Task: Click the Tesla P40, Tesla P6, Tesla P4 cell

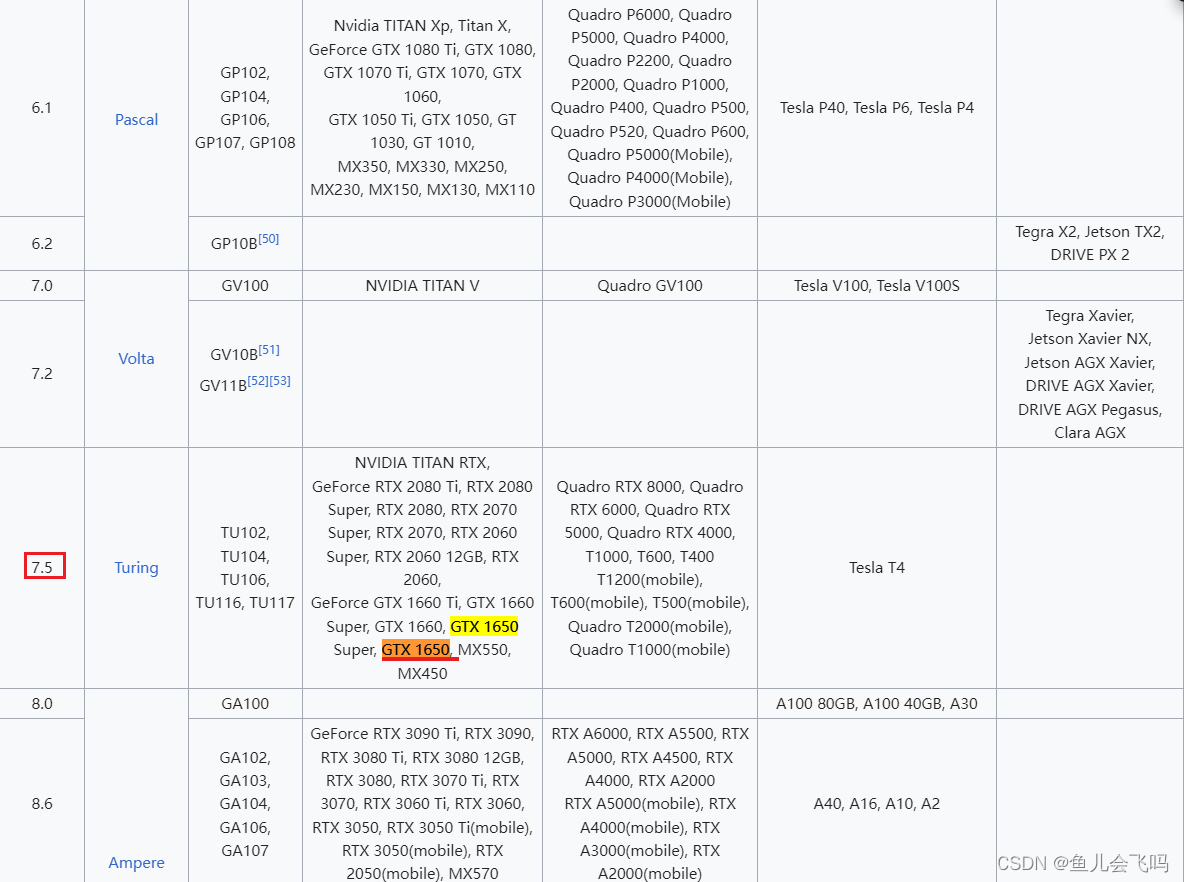Action: (x=877, y=108)
